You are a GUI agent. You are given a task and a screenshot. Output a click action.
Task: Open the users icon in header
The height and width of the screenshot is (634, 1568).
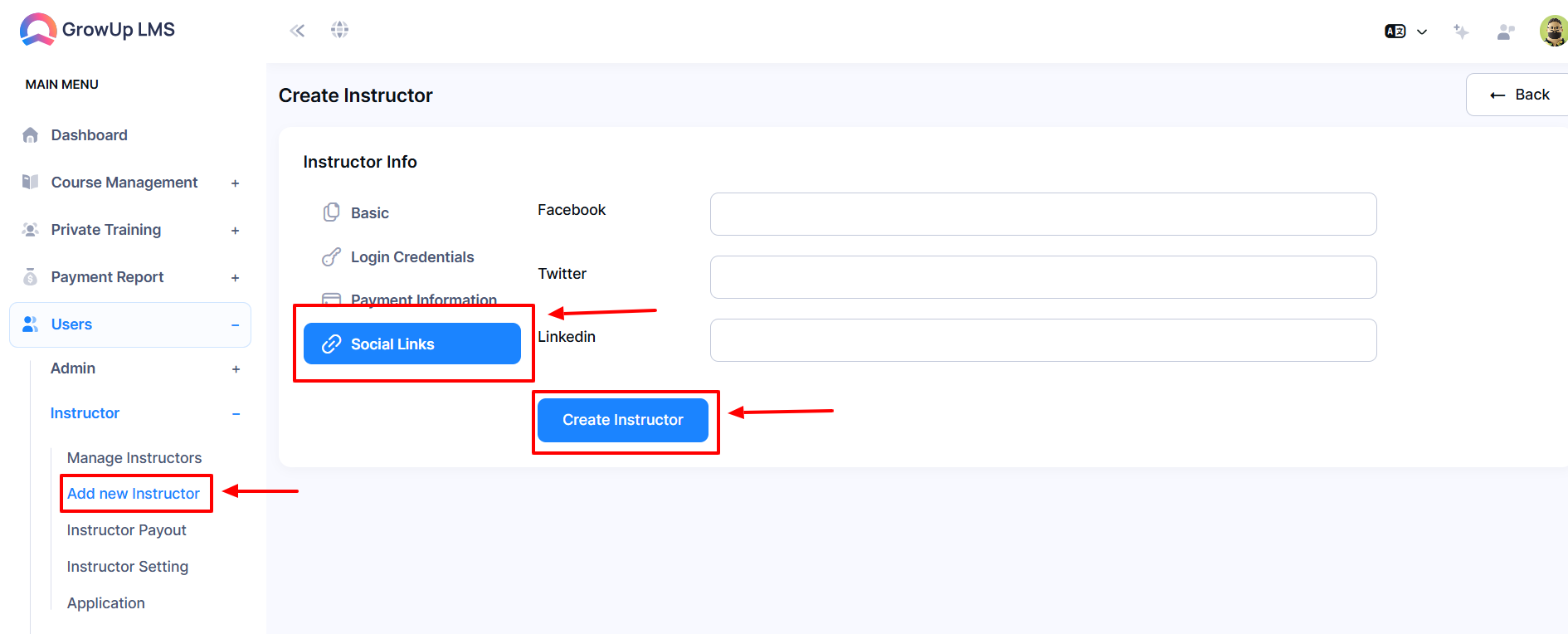(x=1506, y=32)
